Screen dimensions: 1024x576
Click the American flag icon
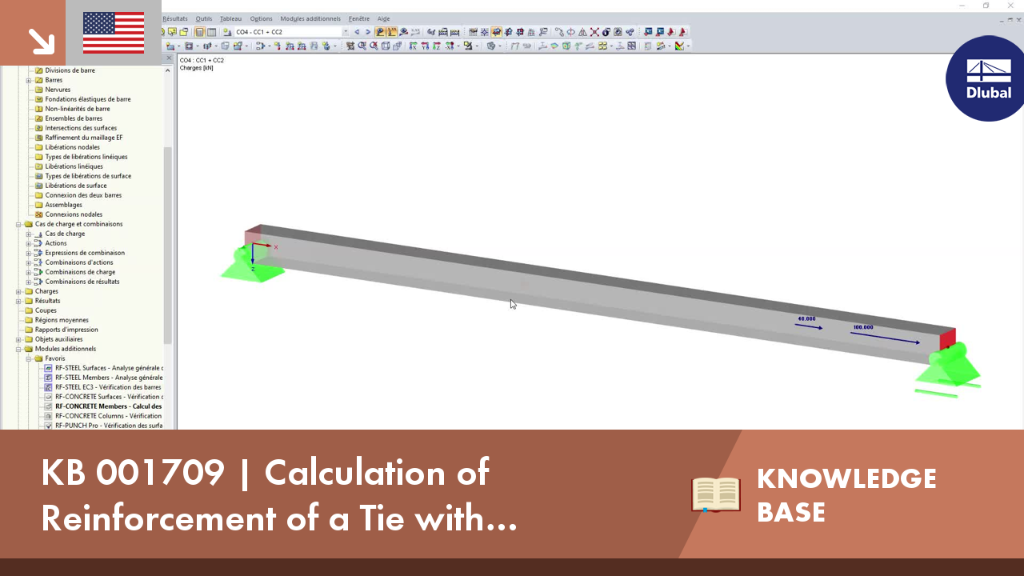pos(114,33)
